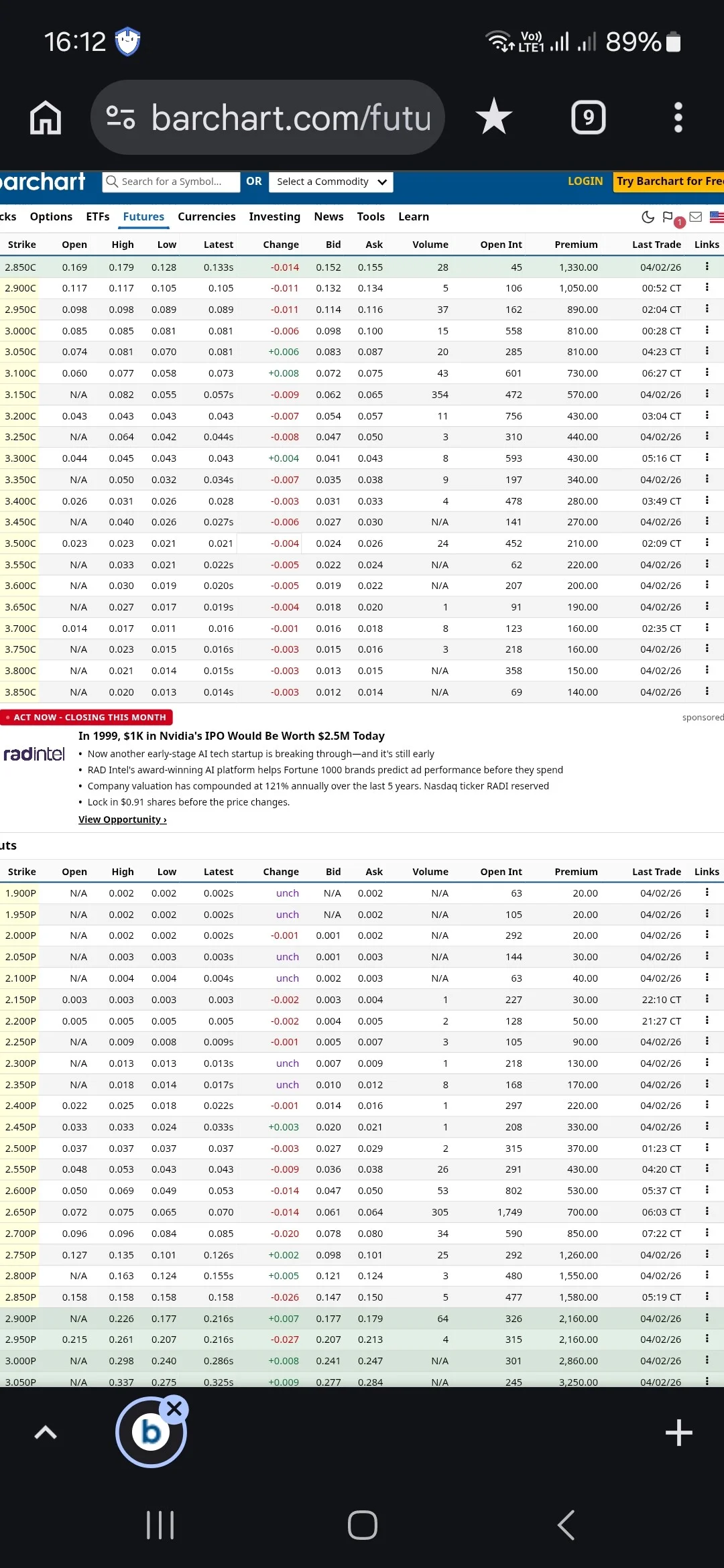The width and height of the screenshot is (724, 1568).
Task: Select the +0.008 change in 3.100C row
Action: [284, 373]
